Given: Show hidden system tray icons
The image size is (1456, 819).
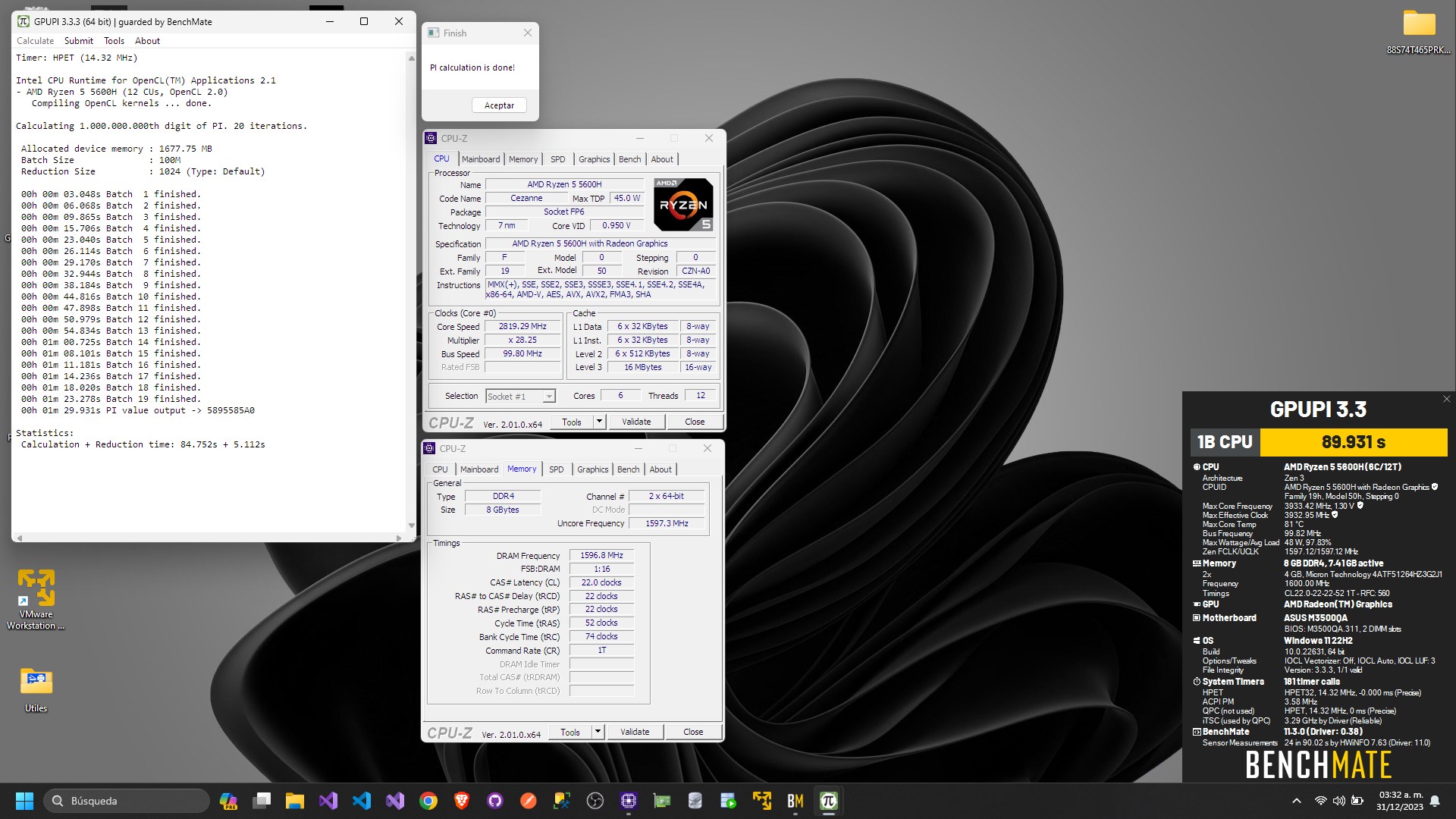Looking at the screenshot, I should coord(1297,801).
